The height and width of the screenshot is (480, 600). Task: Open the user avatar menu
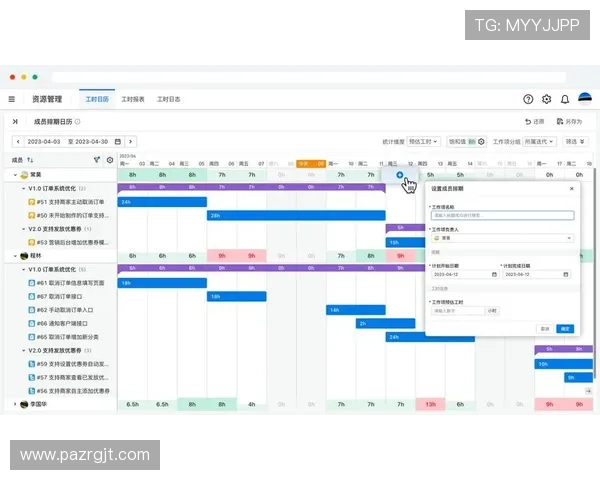pyautogui.click(x=585, y=99)
